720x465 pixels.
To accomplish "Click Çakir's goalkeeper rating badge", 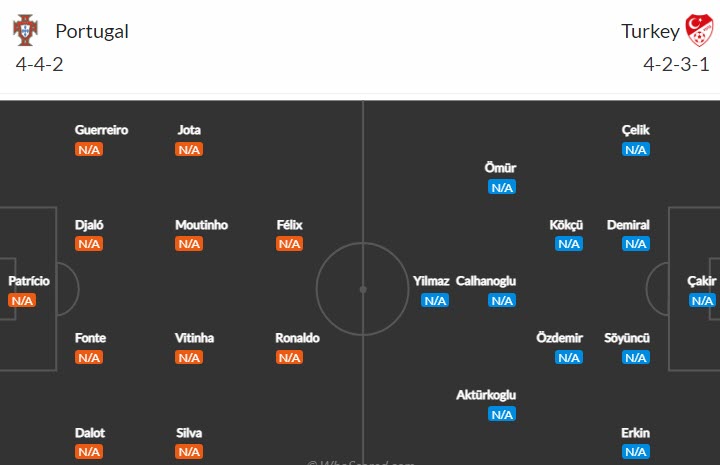I will pyautogui.click(x=702, y=300).
